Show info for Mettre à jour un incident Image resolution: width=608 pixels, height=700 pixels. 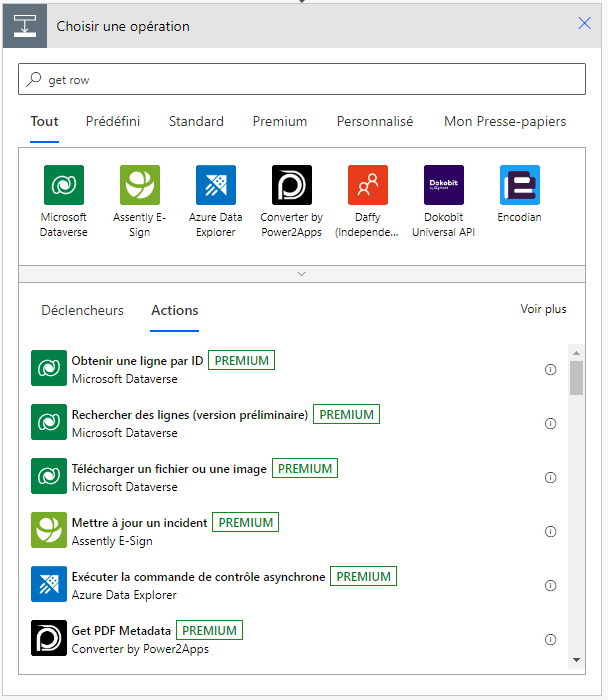pyautogui.click(x=550, y=532)
